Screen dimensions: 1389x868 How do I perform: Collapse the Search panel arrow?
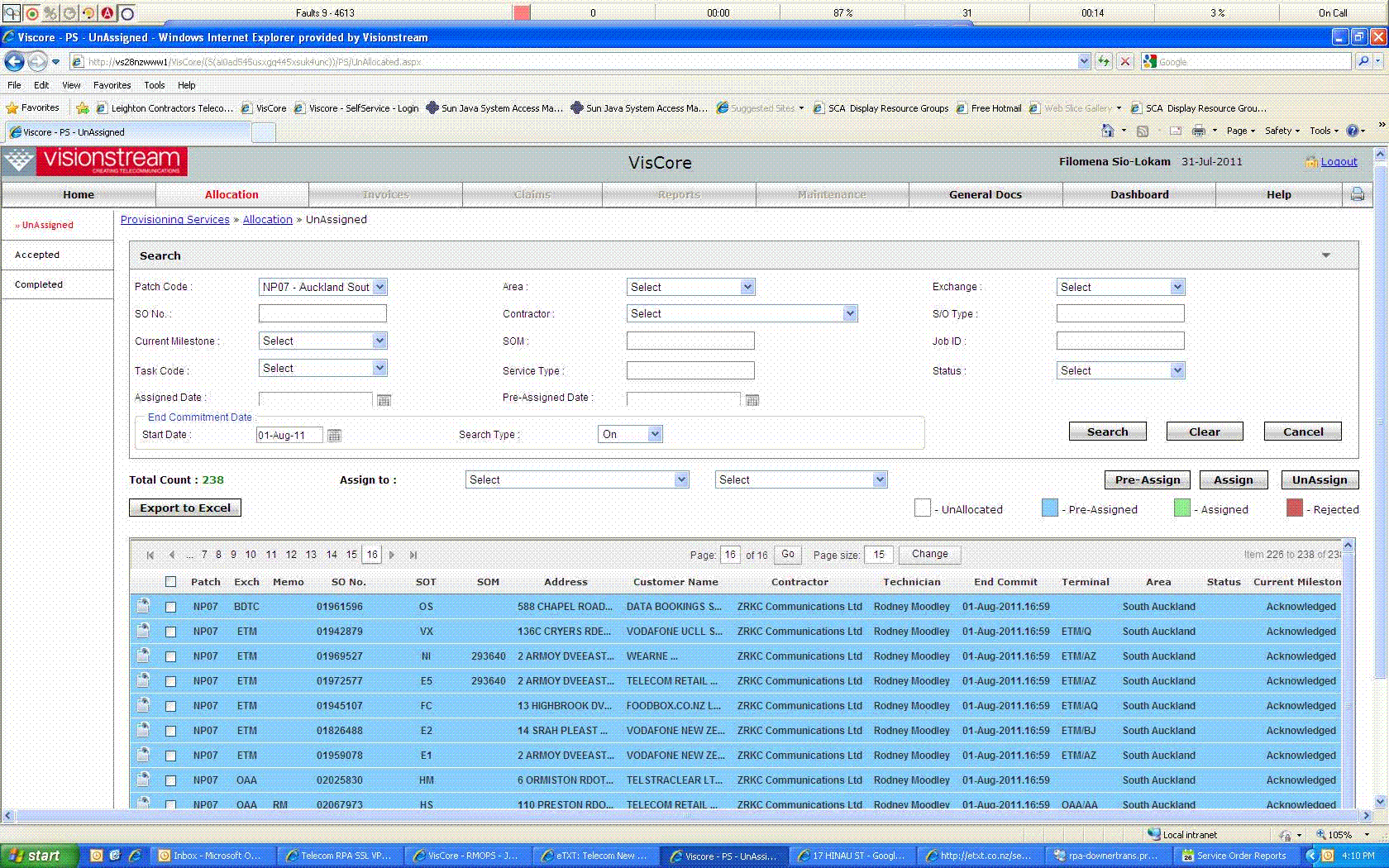tap(1325, 255)
